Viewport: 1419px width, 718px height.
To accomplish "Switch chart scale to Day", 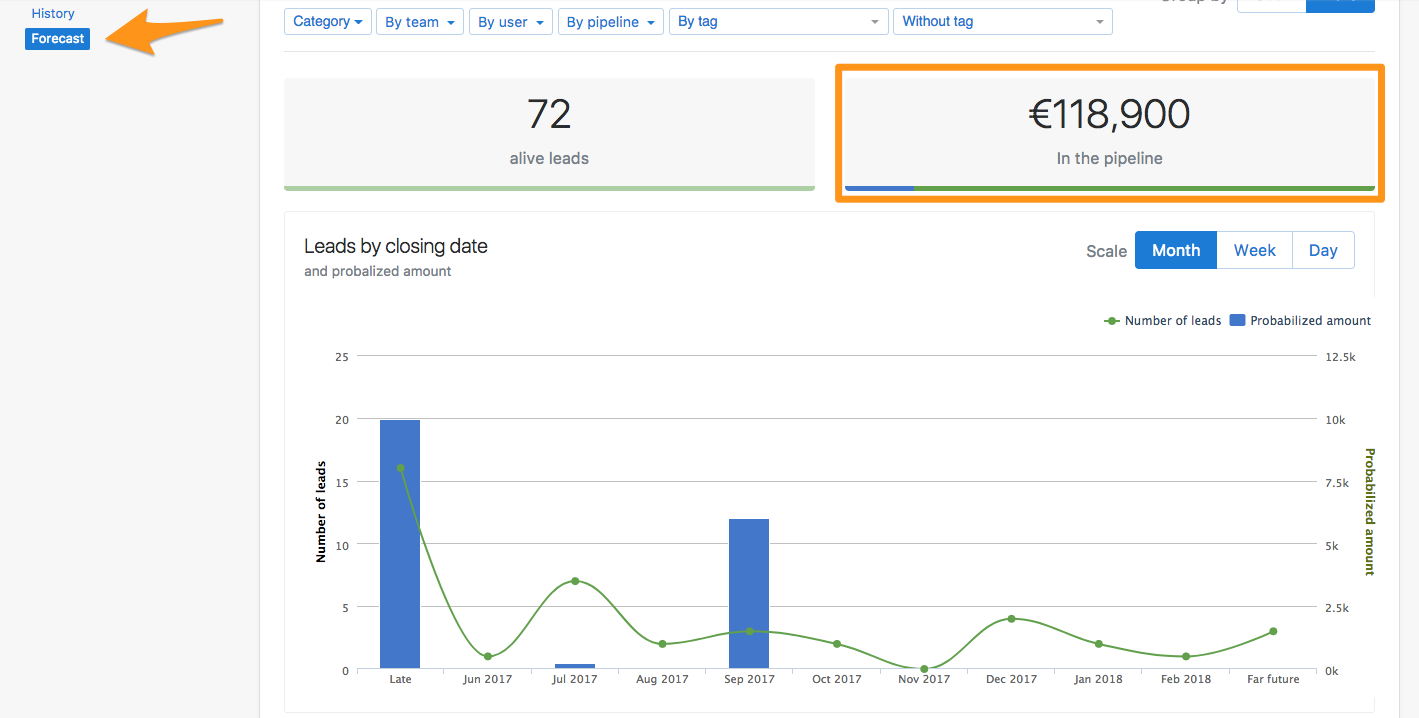I will pos(1323,251).
